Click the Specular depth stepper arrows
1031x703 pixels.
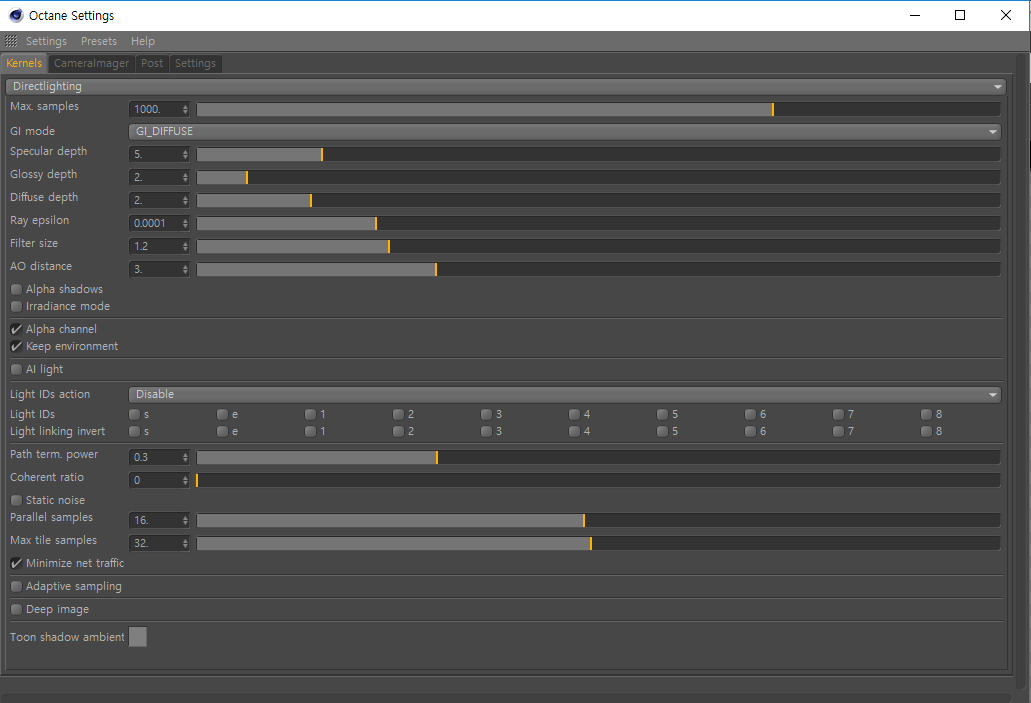coord(185,155)
